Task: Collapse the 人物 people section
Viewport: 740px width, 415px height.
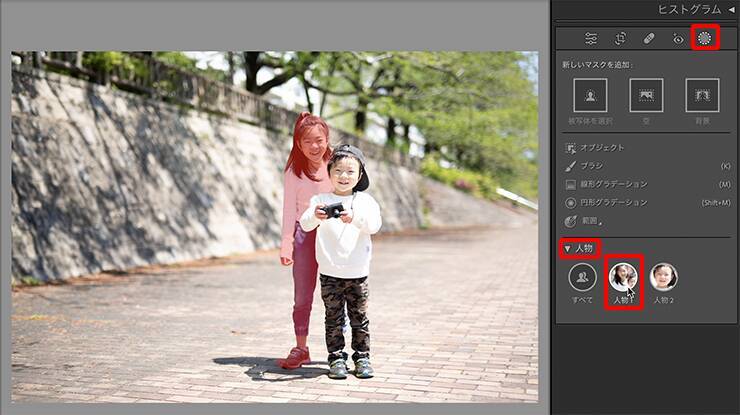Action: click(567, 248)
